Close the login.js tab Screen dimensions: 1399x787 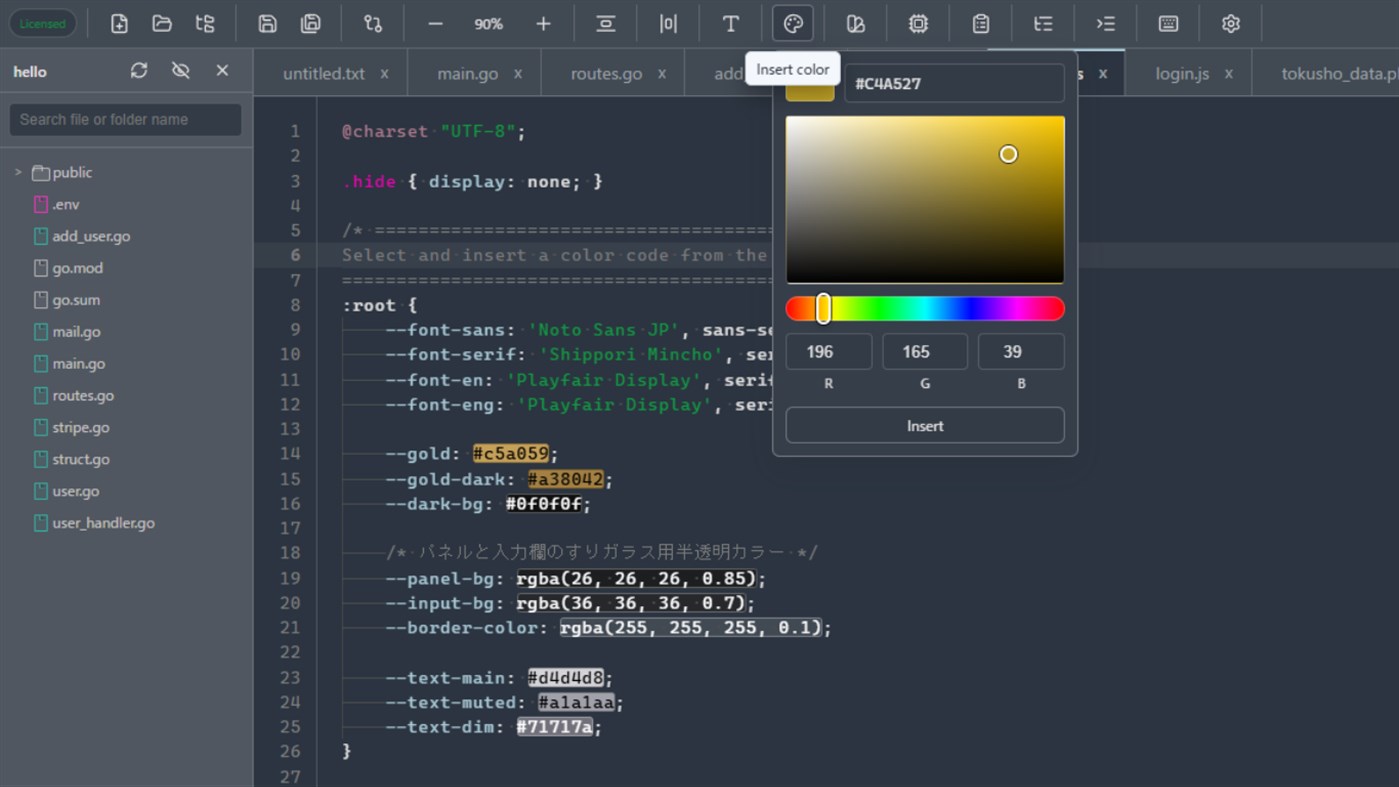[1229, 74]
